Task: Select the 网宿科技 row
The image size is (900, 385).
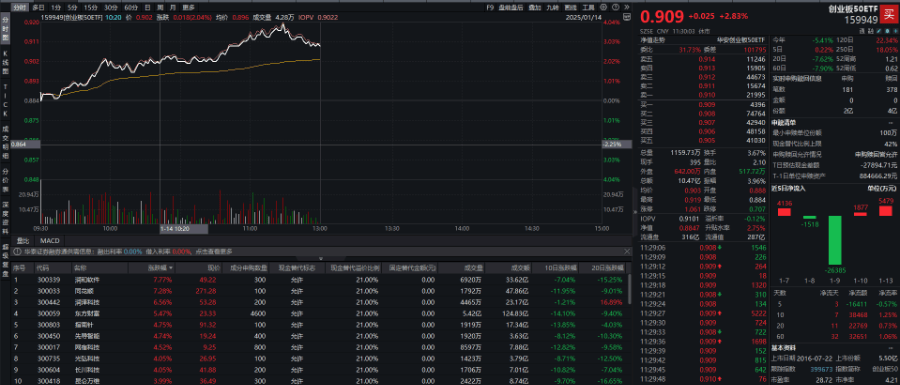Action: pyautogui.click(x=319, y=347)
